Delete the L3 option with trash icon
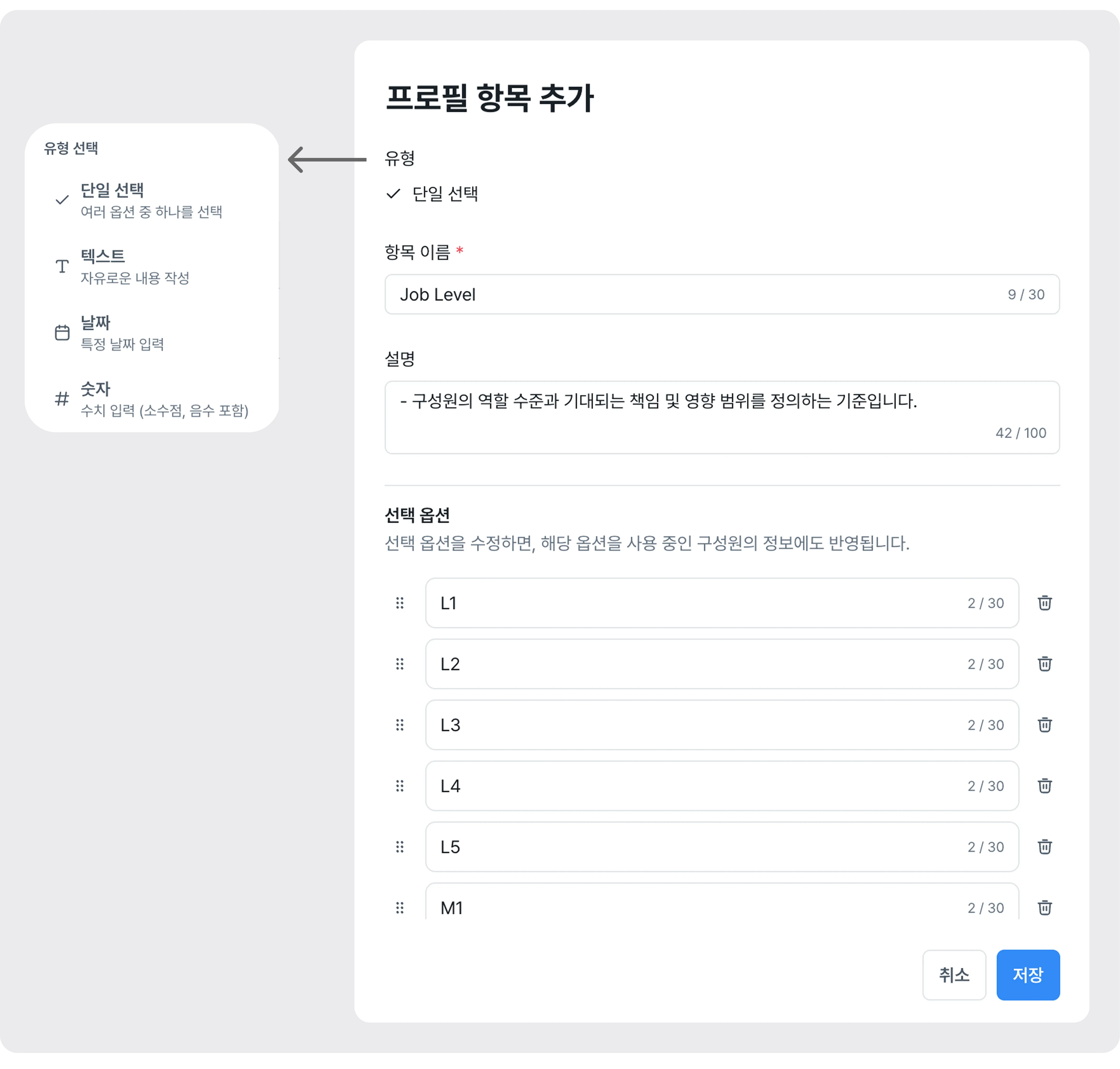The height and width of the screenshot is (1069, 1120). coord(1044,725)
